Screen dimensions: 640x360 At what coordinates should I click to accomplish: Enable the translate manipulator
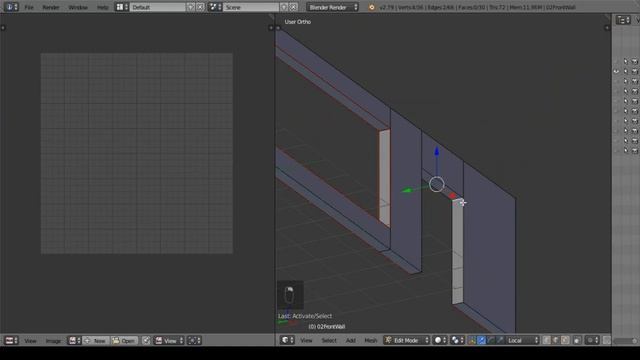tap(481, 340)
